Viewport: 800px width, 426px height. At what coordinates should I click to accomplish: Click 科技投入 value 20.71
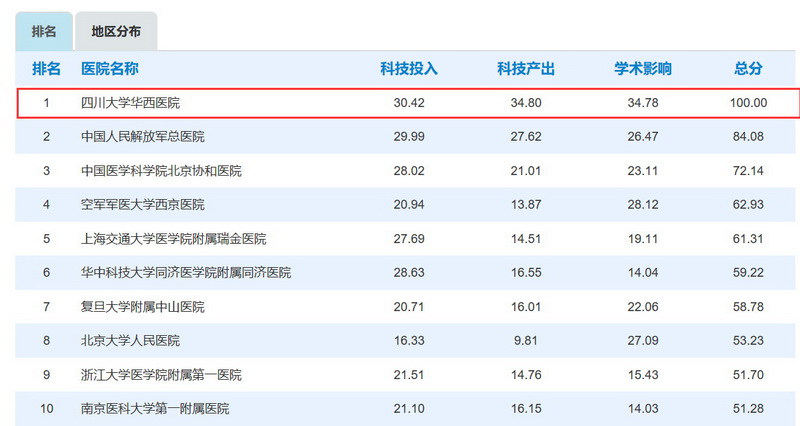pyautogui.click(x=409, y=307)
